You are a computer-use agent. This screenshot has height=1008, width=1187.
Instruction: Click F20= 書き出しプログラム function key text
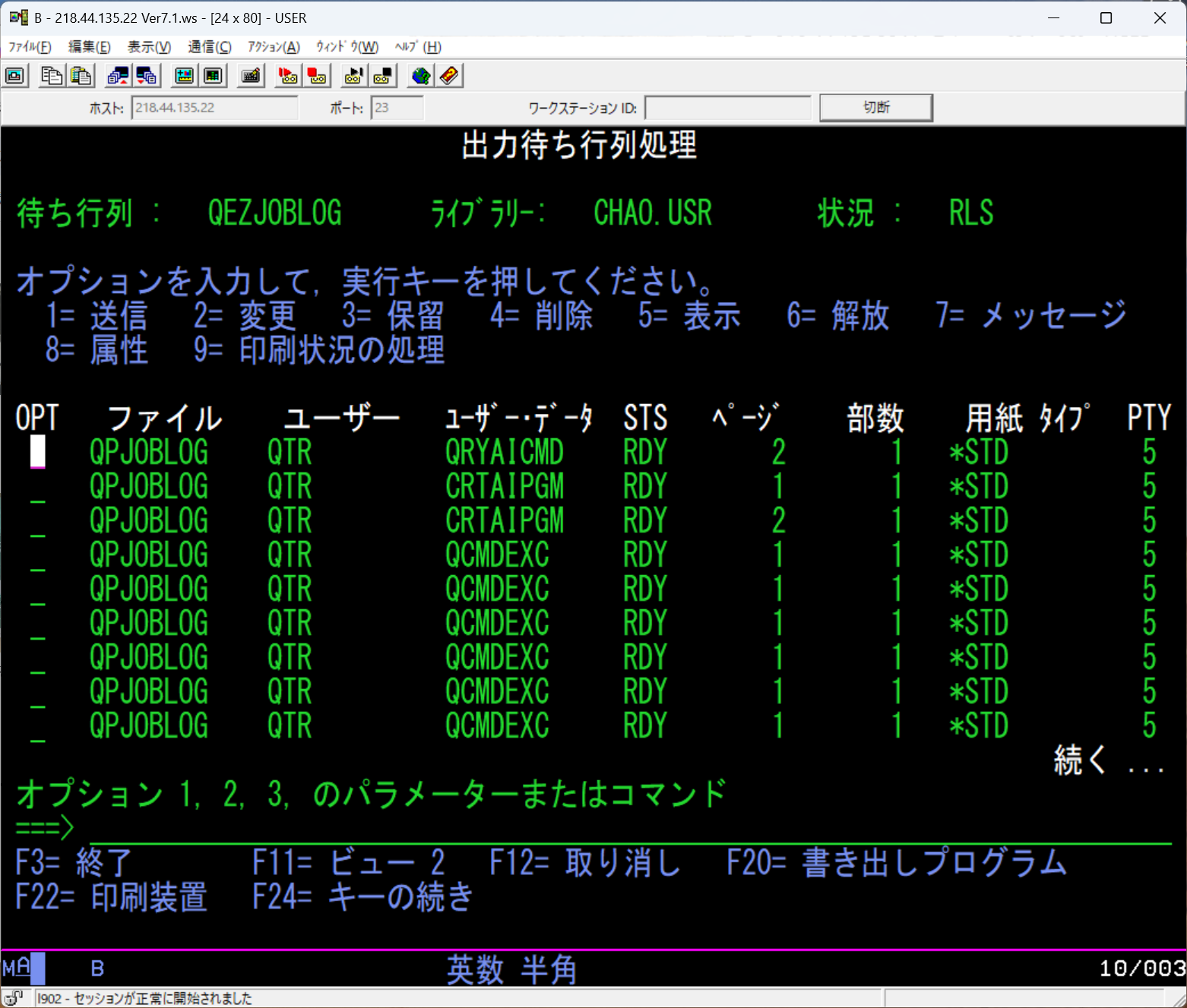897,863
